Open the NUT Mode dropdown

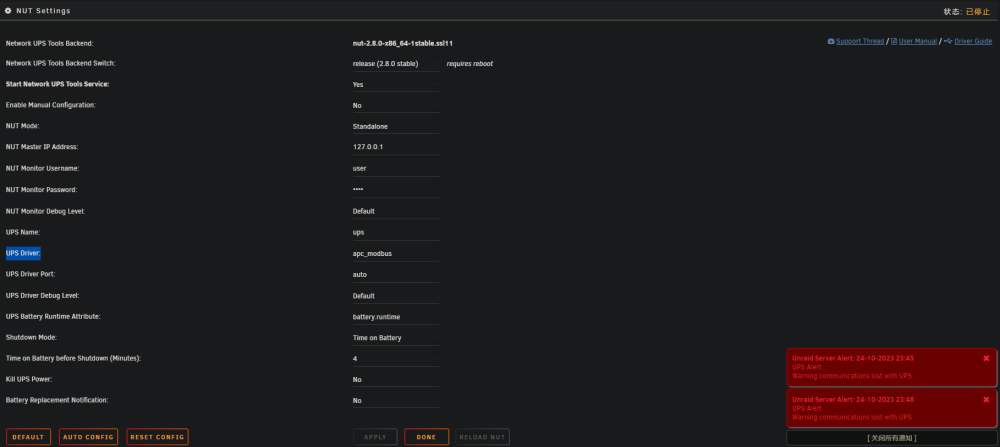coord(395,127)
